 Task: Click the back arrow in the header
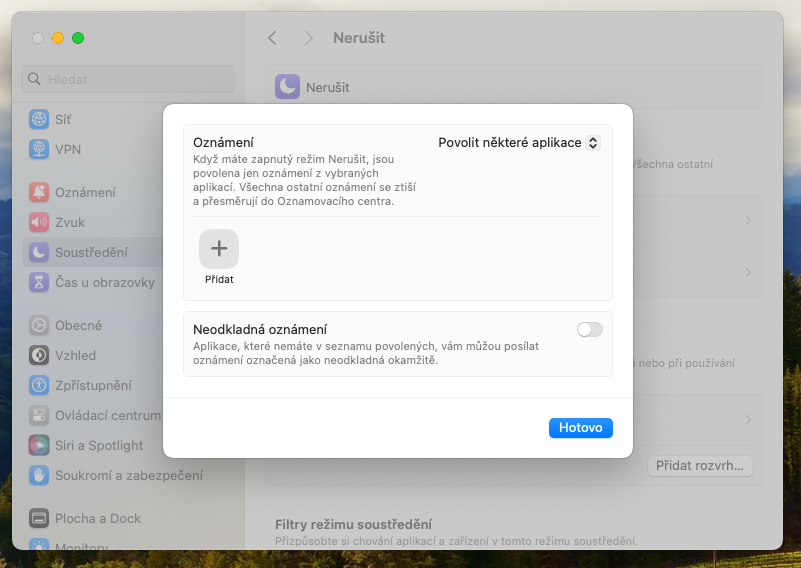[272, 38]
